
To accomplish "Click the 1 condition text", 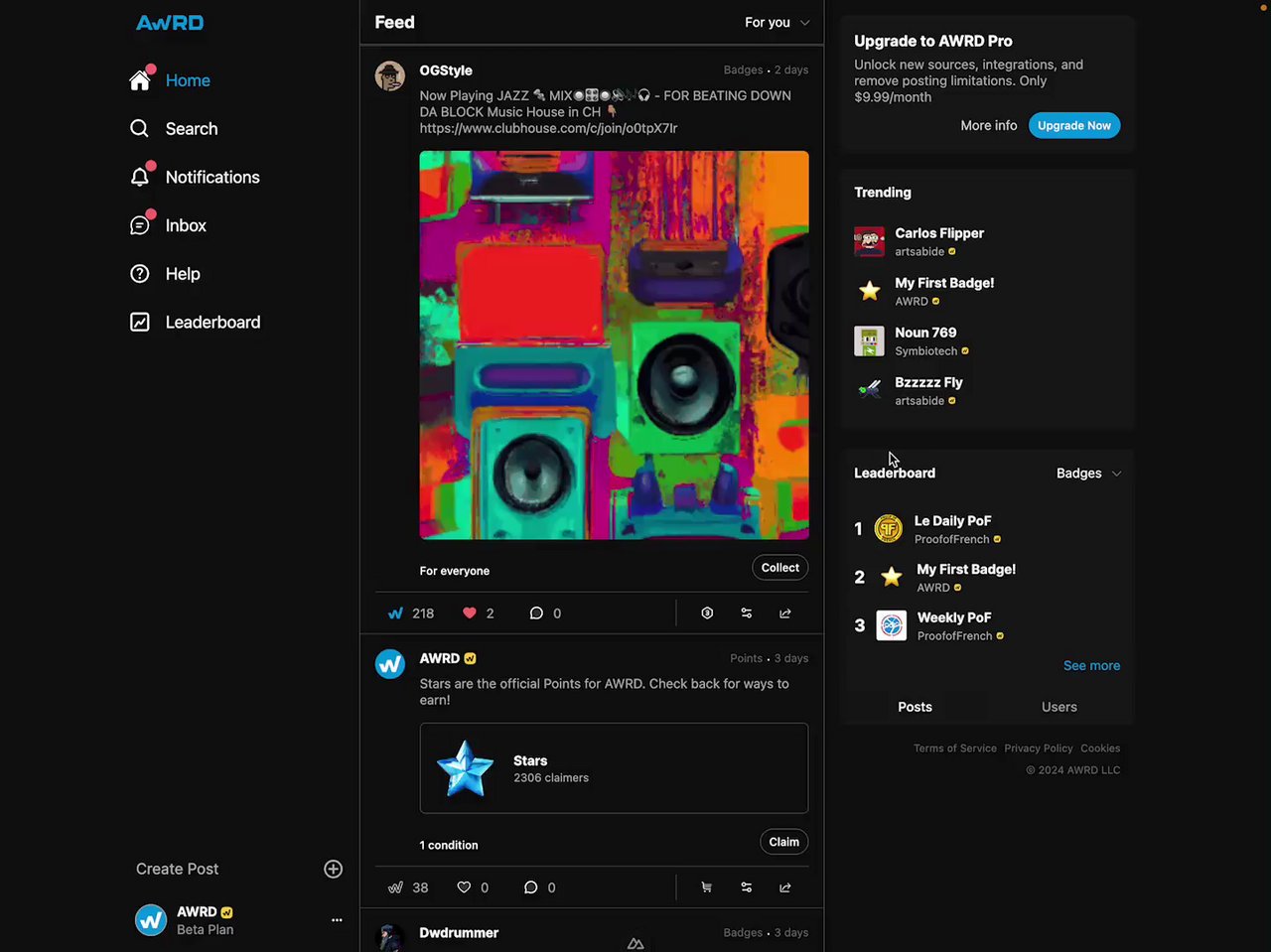I will coord(449,845).
